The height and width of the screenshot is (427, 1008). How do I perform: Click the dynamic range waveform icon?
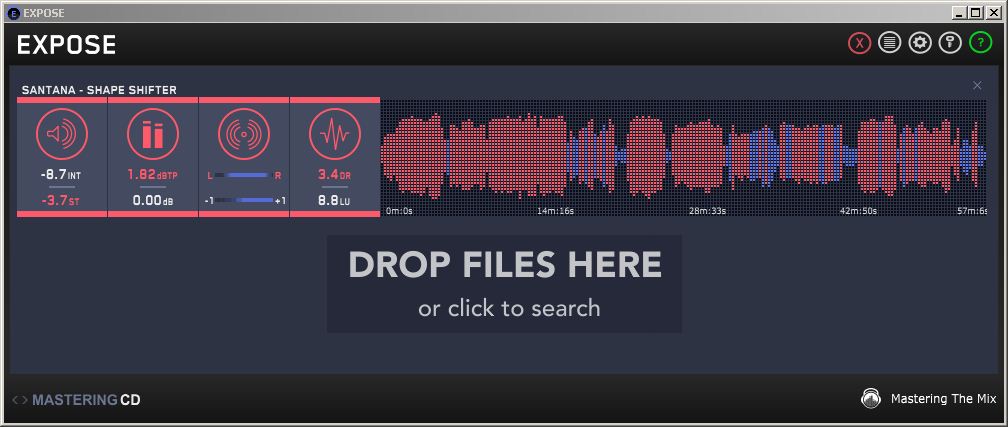click(x=335, y=134)
